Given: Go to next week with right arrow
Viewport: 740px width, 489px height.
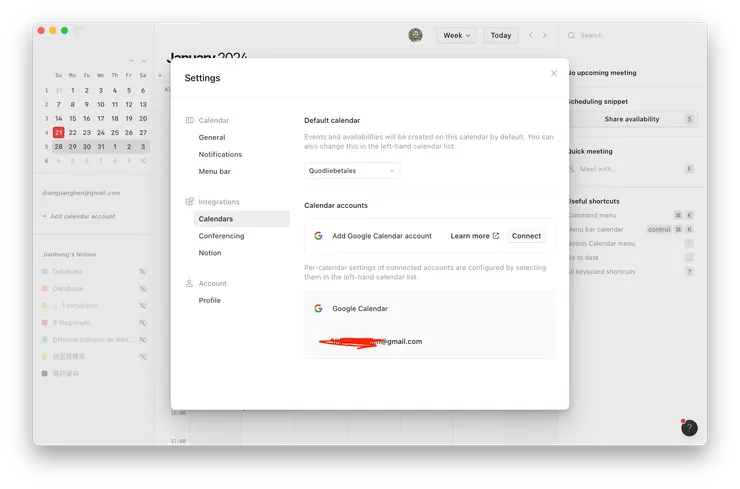Looking at the screenshot, I should (x=545, y=35).
